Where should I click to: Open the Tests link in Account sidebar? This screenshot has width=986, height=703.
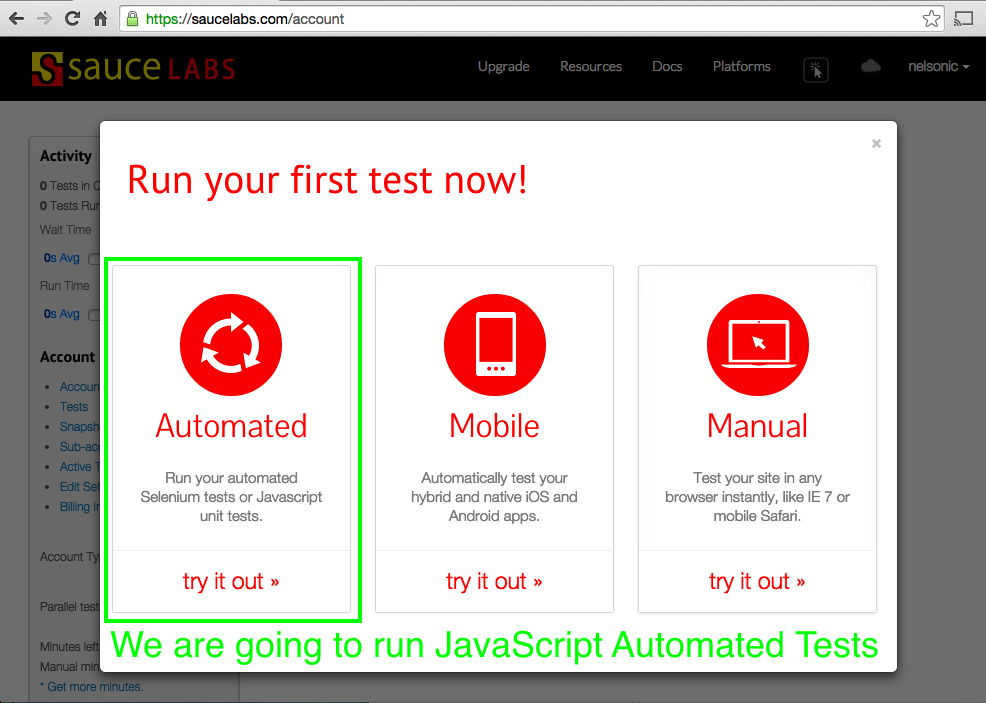74,407
